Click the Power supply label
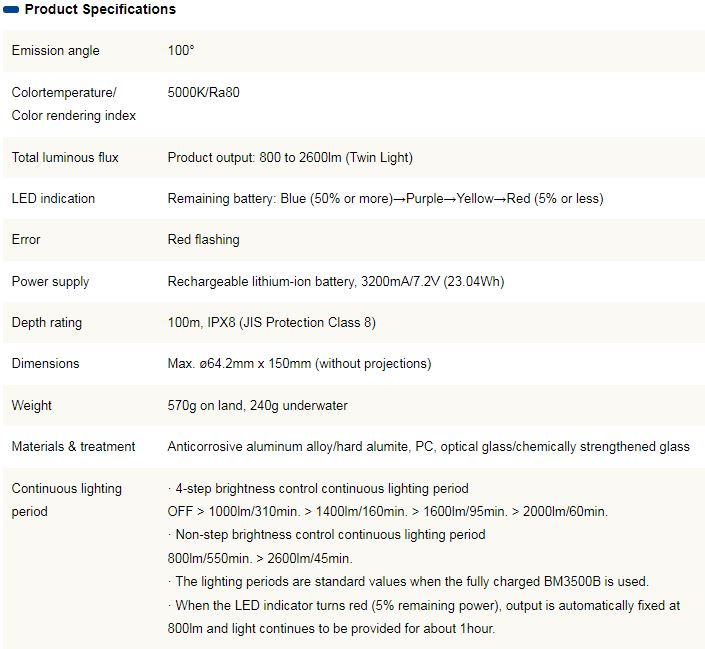Image resolution: width=705 pixels, height=649 pixels. click(50, 281)
